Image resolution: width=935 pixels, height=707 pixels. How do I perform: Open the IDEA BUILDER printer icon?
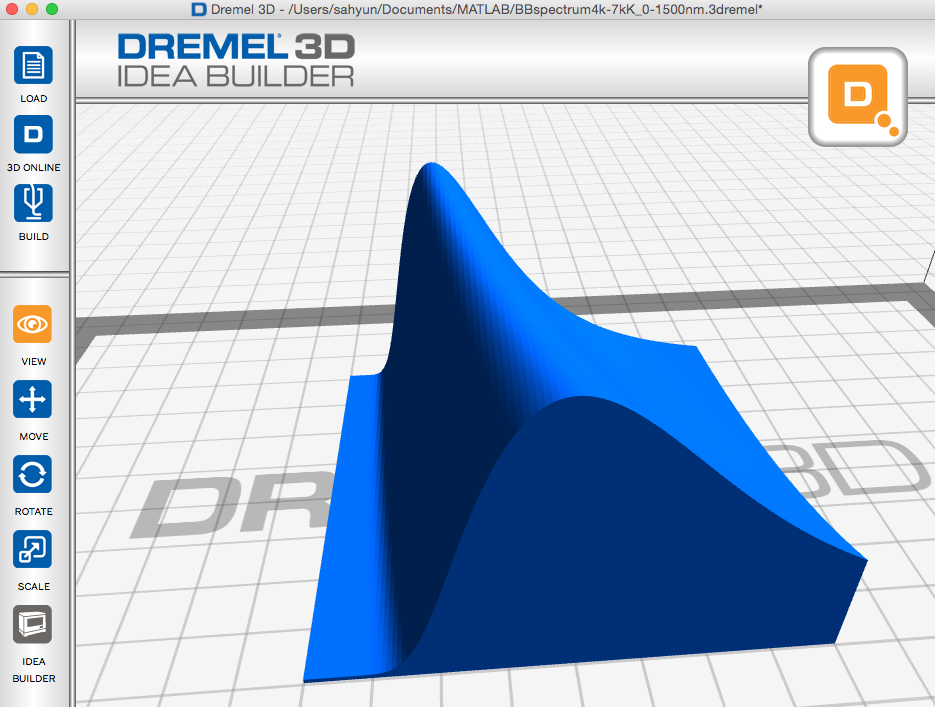33,624
